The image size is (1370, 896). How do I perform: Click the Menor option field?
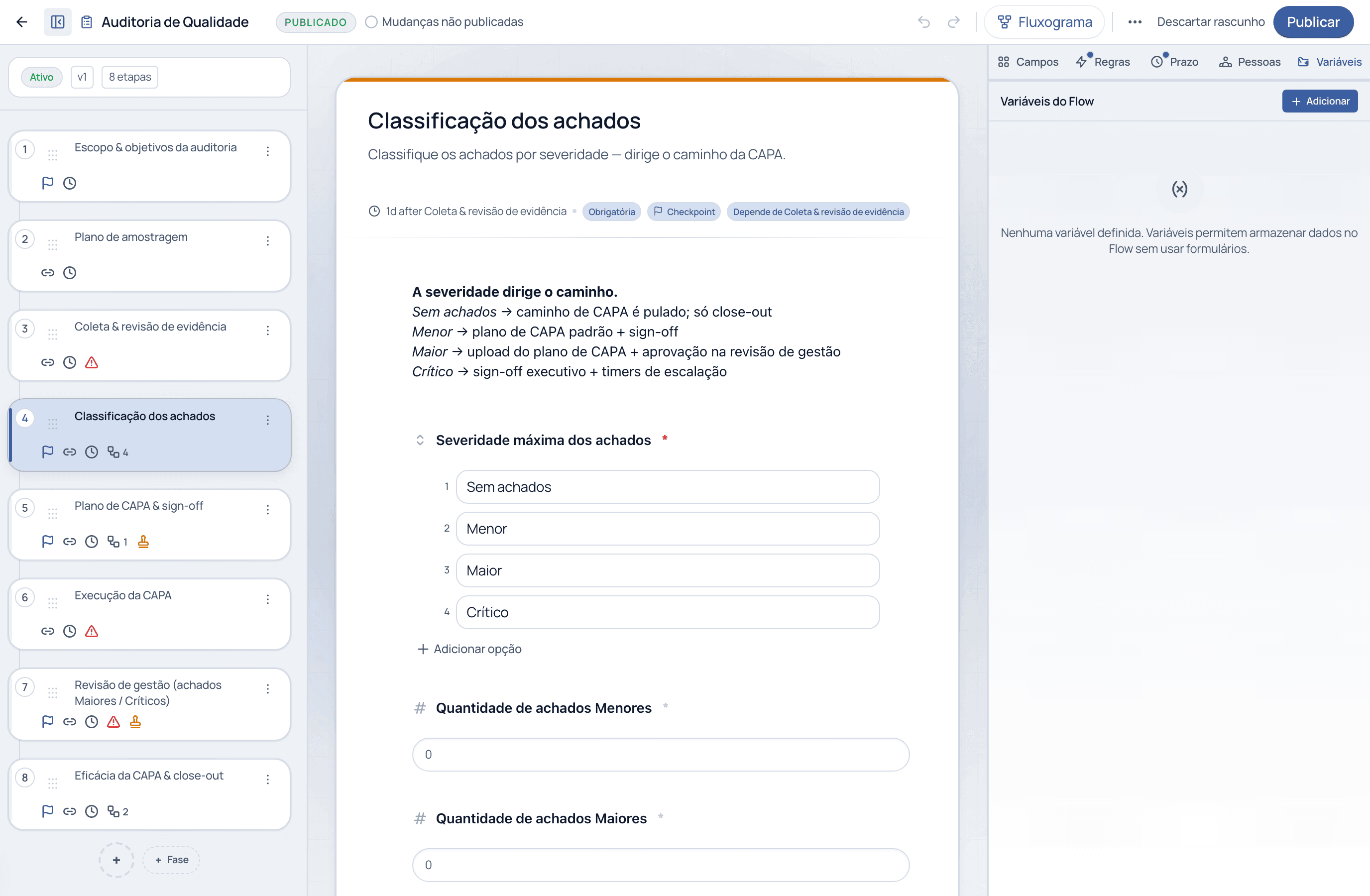668,529
